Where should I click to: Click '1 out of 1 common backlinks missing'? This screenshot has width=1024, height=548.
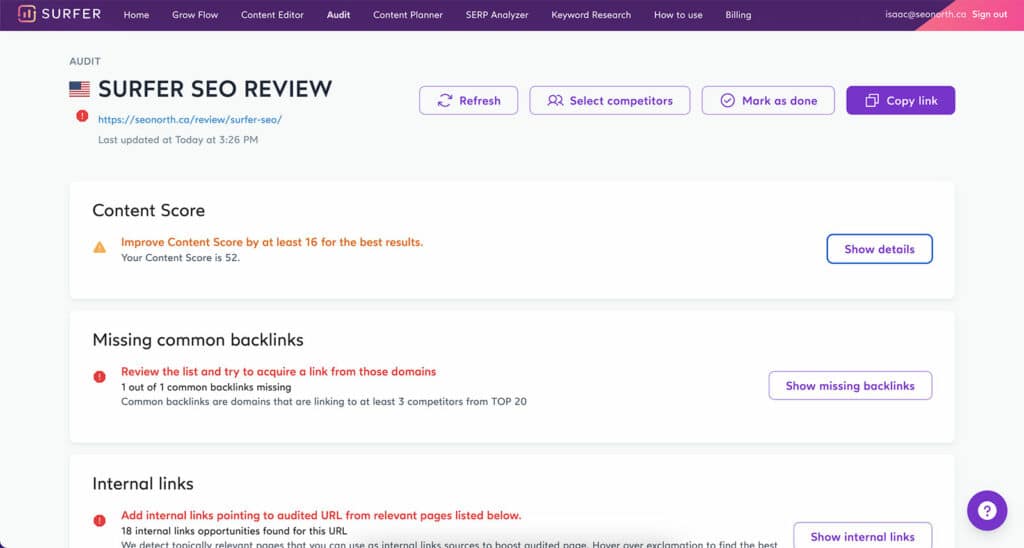click(x=206, y=387)
